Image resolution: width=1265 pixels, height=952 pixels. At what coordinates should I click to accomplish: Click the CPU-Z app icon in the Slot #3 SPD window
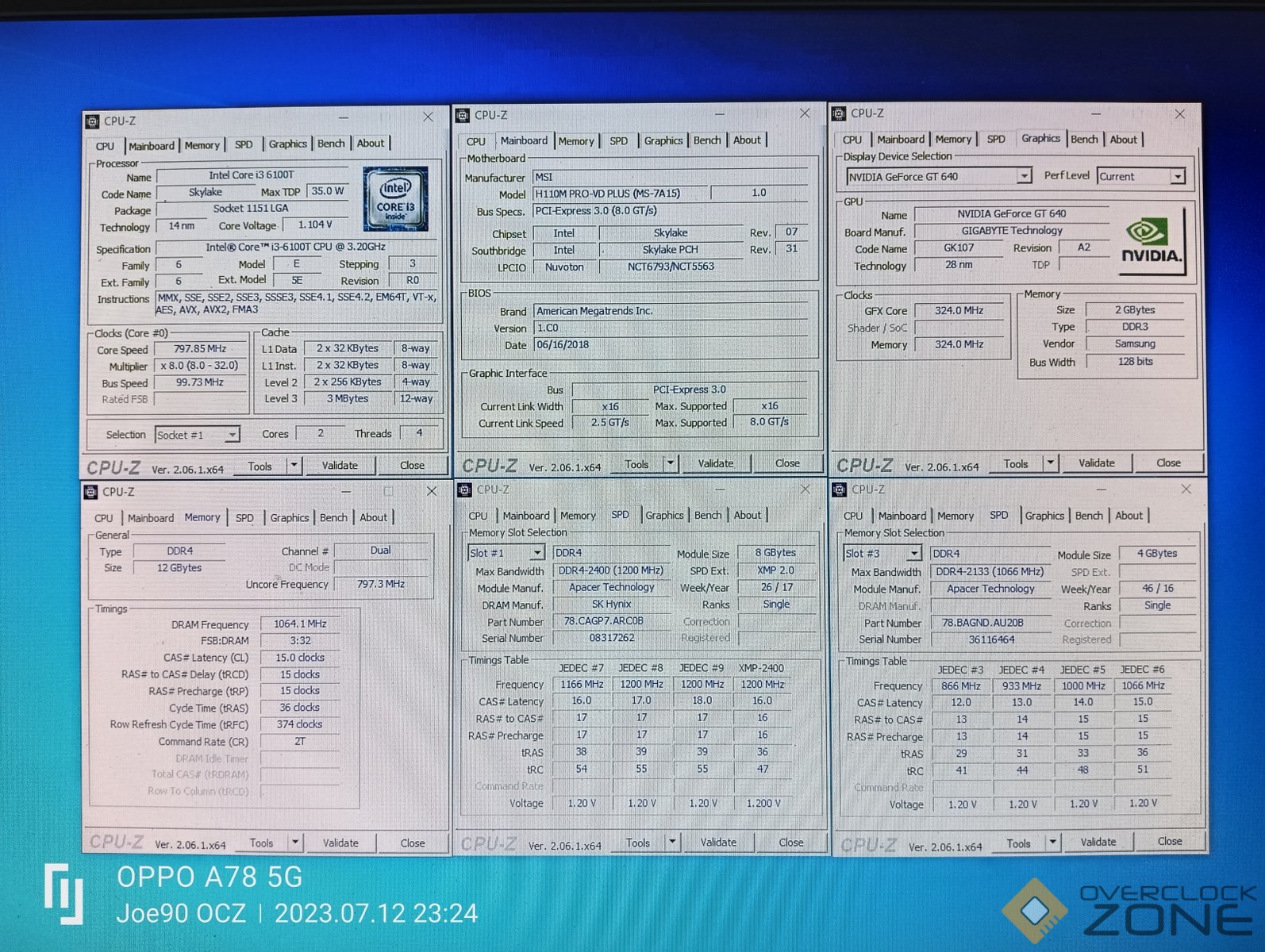pos(840,489)
